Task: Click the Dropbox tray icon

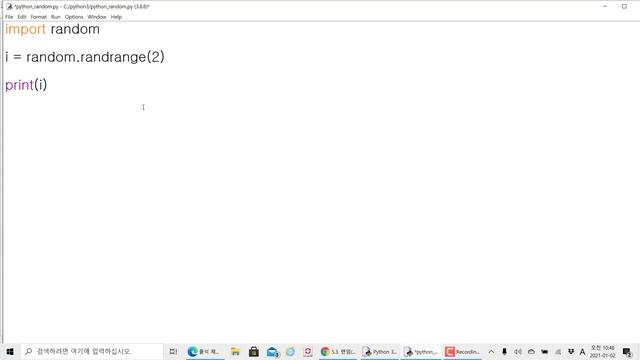Action: click(x=571, y=351)
